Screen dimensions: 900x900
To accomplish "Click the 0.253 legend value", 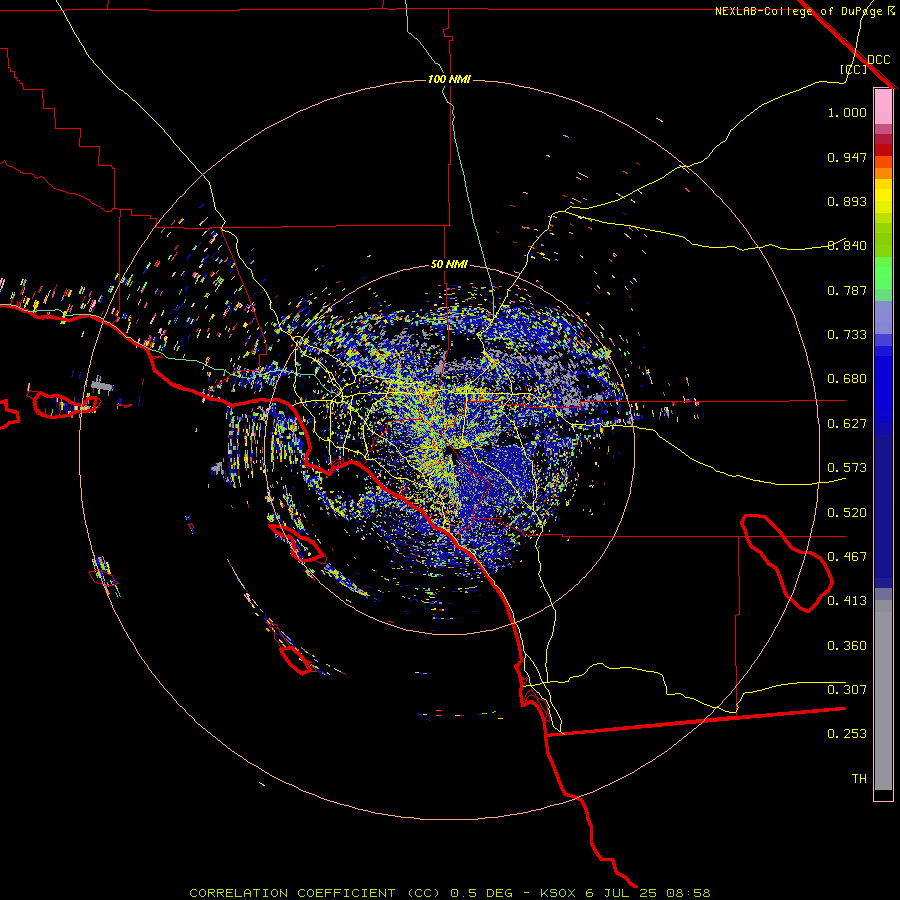I will click(x=847, y=734).
